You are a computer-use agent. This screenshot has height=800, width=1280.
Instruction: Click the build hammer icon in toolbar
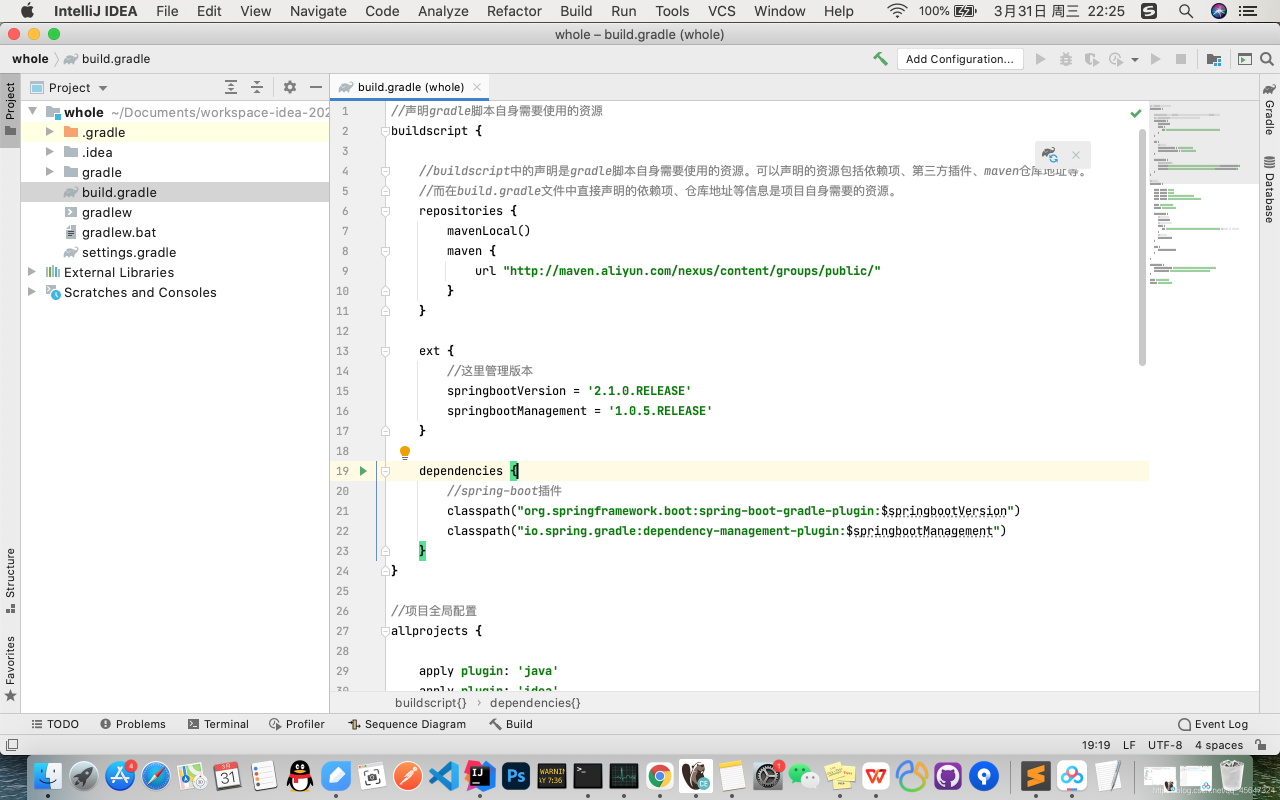click(x=880, y=59)
